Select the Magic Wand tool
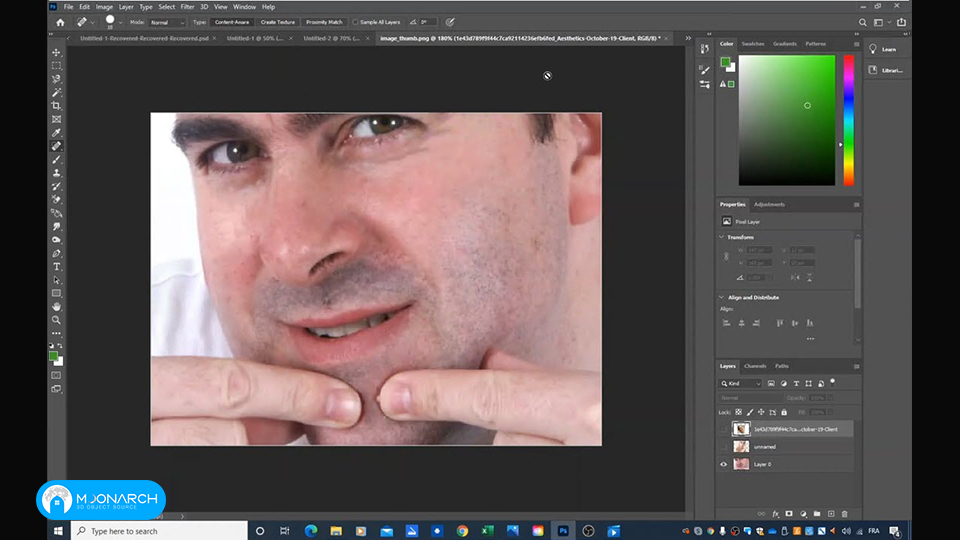The width and height of the screenshot is (960, 540). (x=56, y=92)
